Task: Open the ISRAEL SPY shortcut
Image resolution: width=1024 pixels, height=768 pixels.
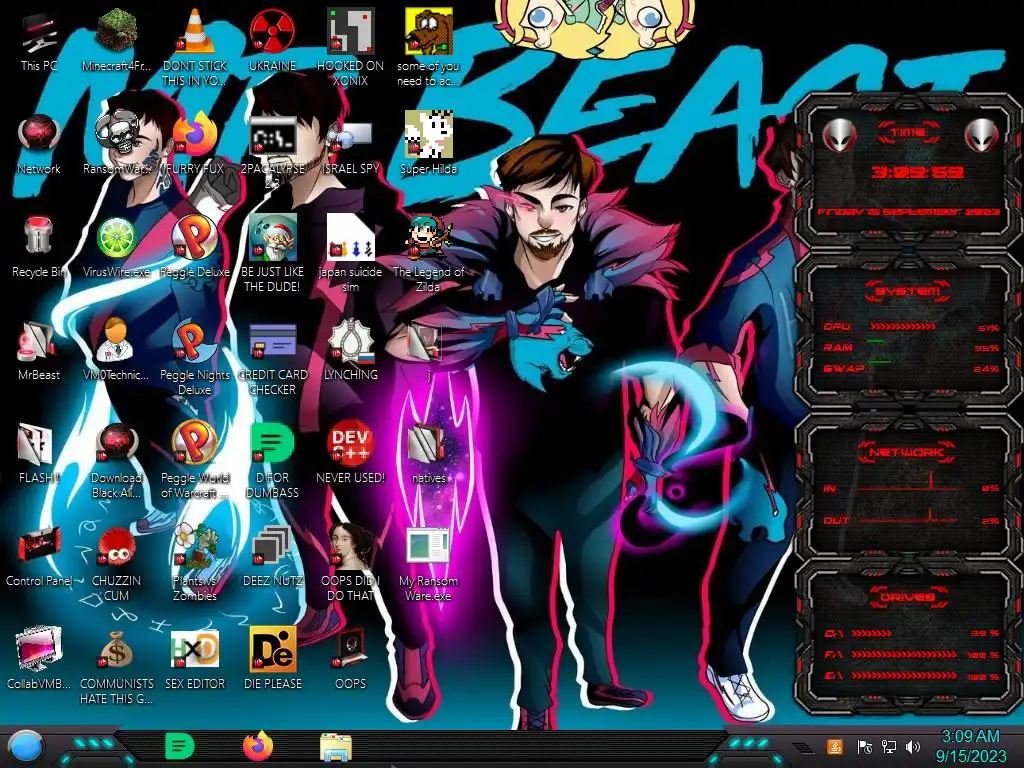Action: click(350, 145)
